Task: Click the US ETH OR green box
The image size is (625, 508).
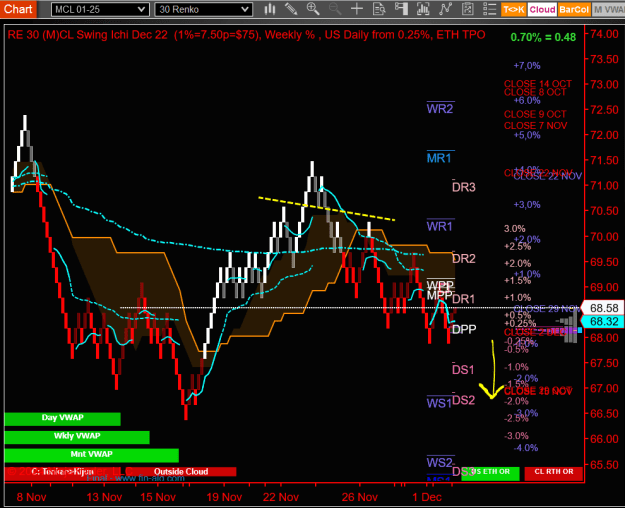Action: pyautogui.click(x=490, y=472)
